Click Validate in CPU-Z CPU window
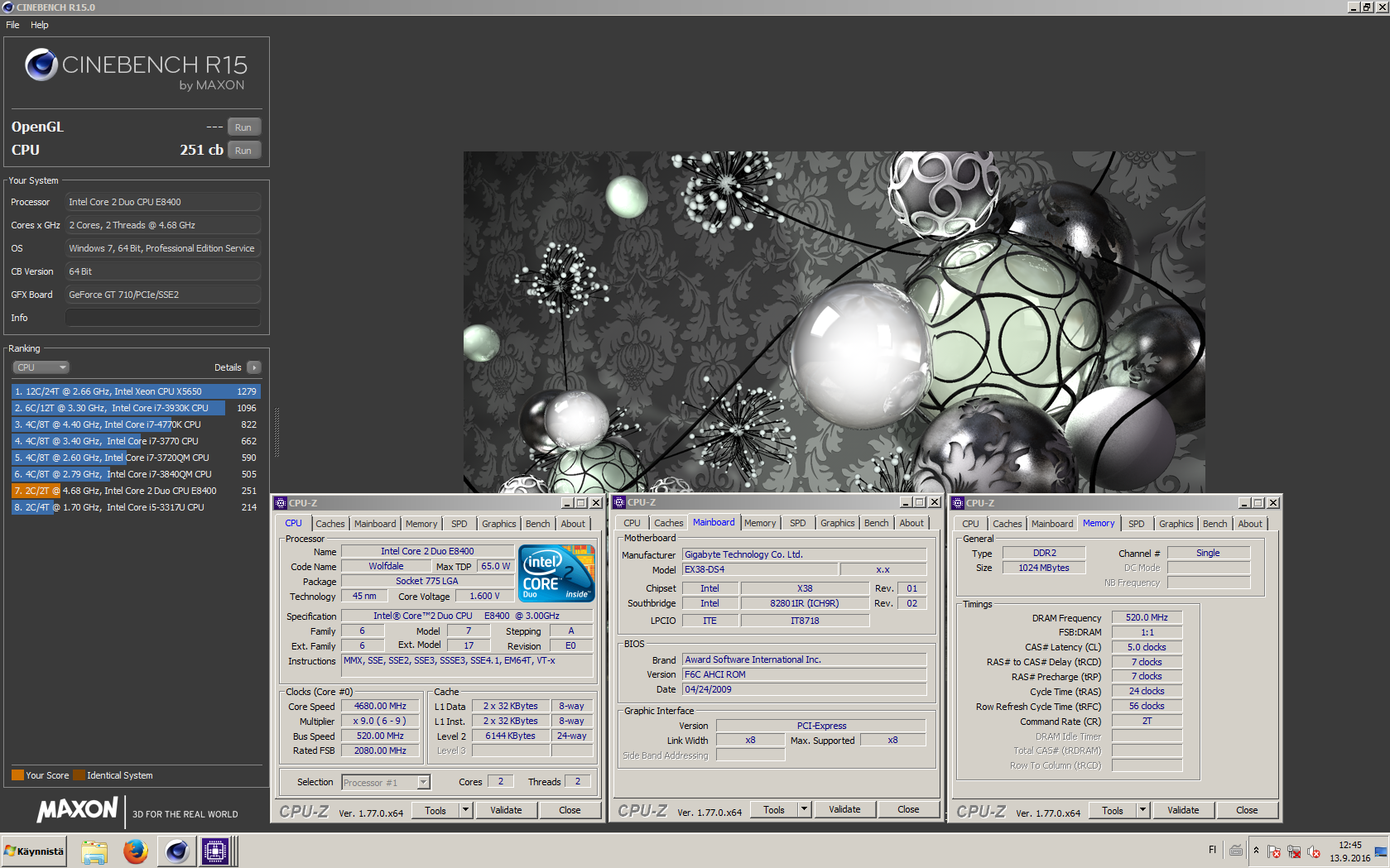1390x868 pixels. (x=506, y=810)
